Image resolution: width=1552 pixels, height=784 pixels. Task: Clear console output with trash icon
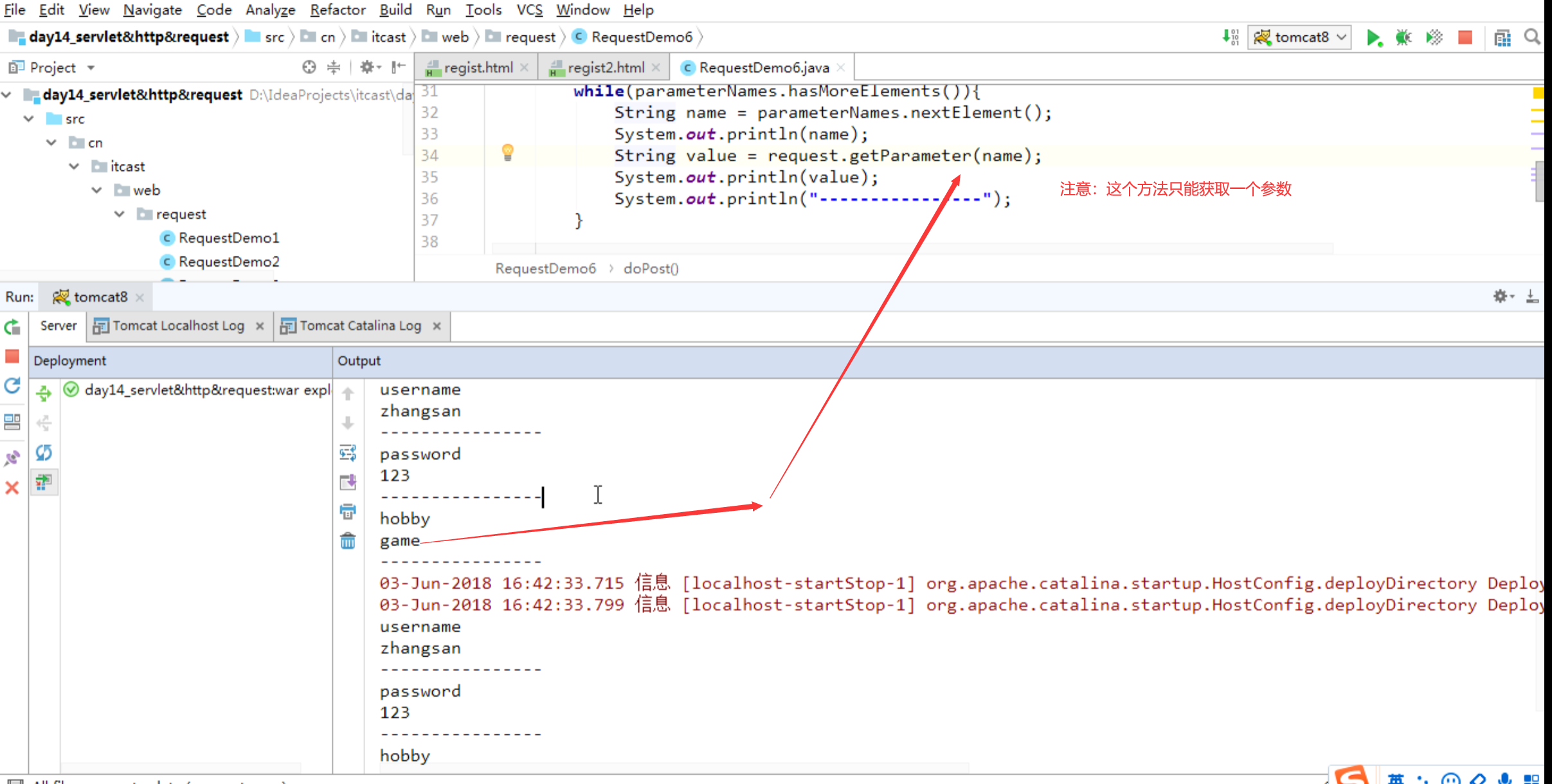pos(348,542)
